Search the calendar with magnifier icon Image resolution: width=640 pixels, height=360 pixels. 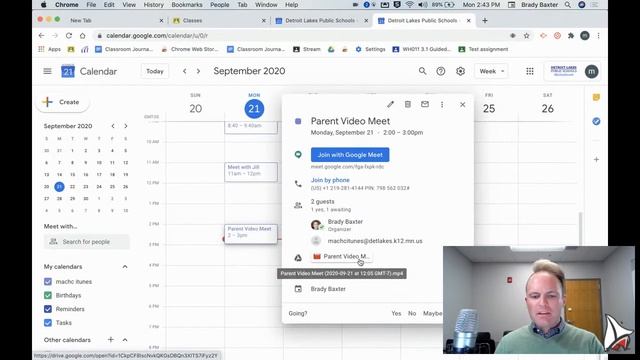click(x=422, y=71)
